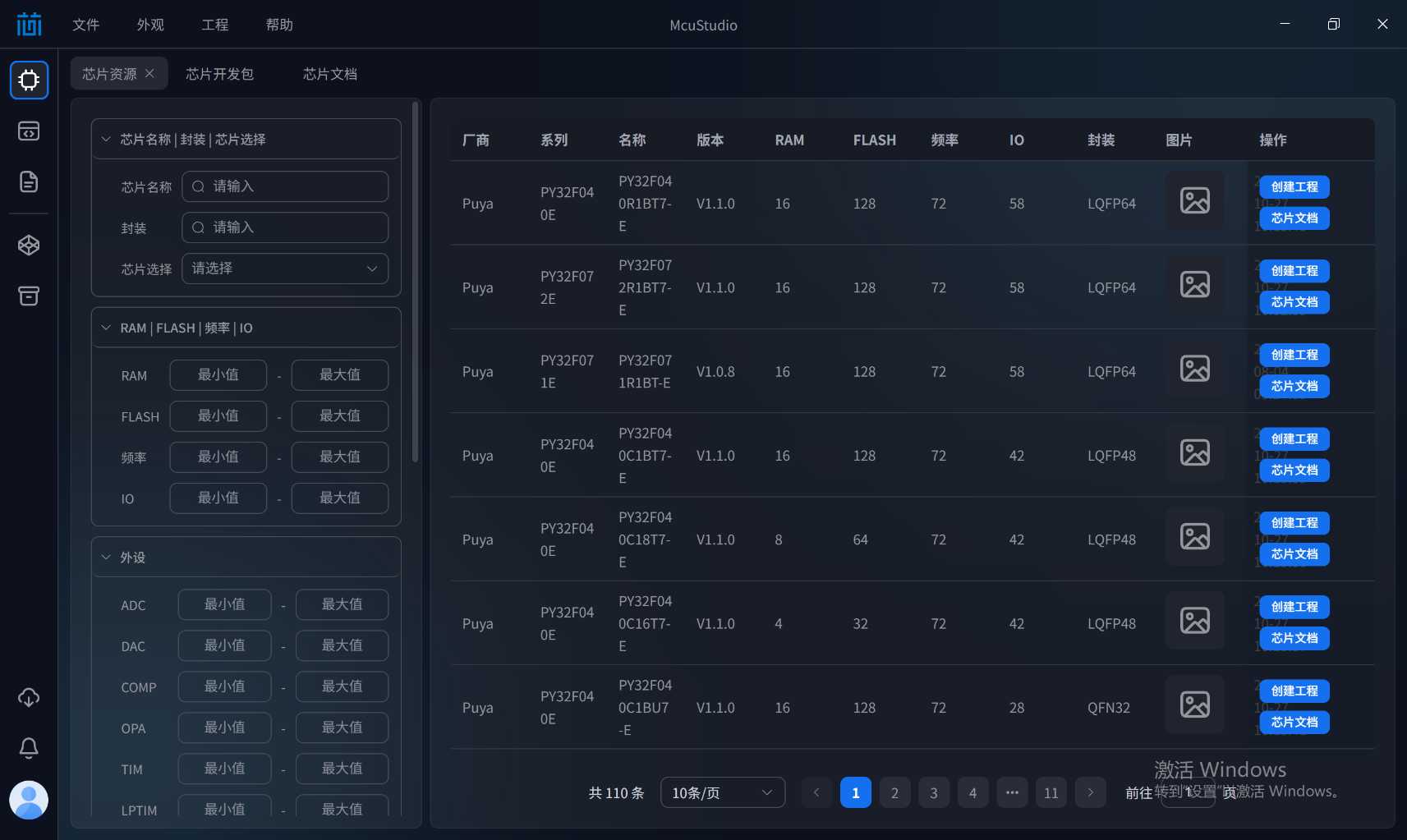Open chip docs for PY32F040C1BT7-E
This screenshot has height=840, width=1407.
(x=1294, y=470)
